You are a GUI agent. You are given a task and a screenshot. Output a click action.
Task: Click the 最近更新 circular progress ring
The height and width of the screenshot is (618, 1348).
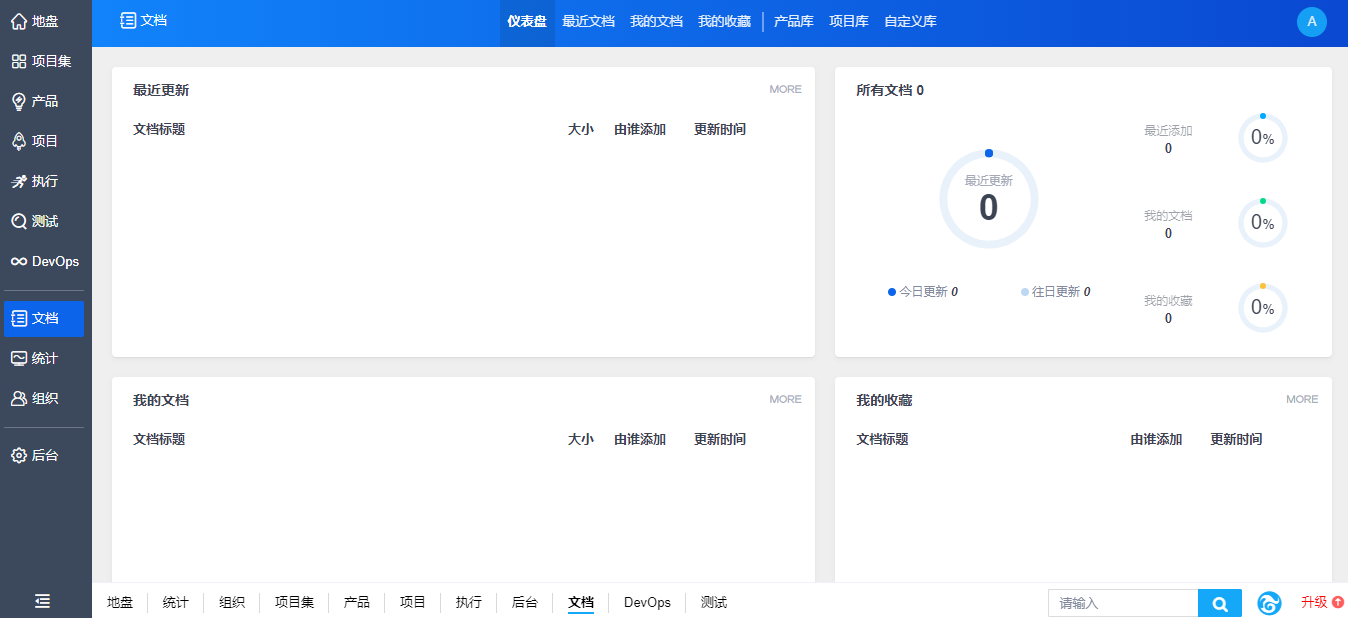click(988, 200)
